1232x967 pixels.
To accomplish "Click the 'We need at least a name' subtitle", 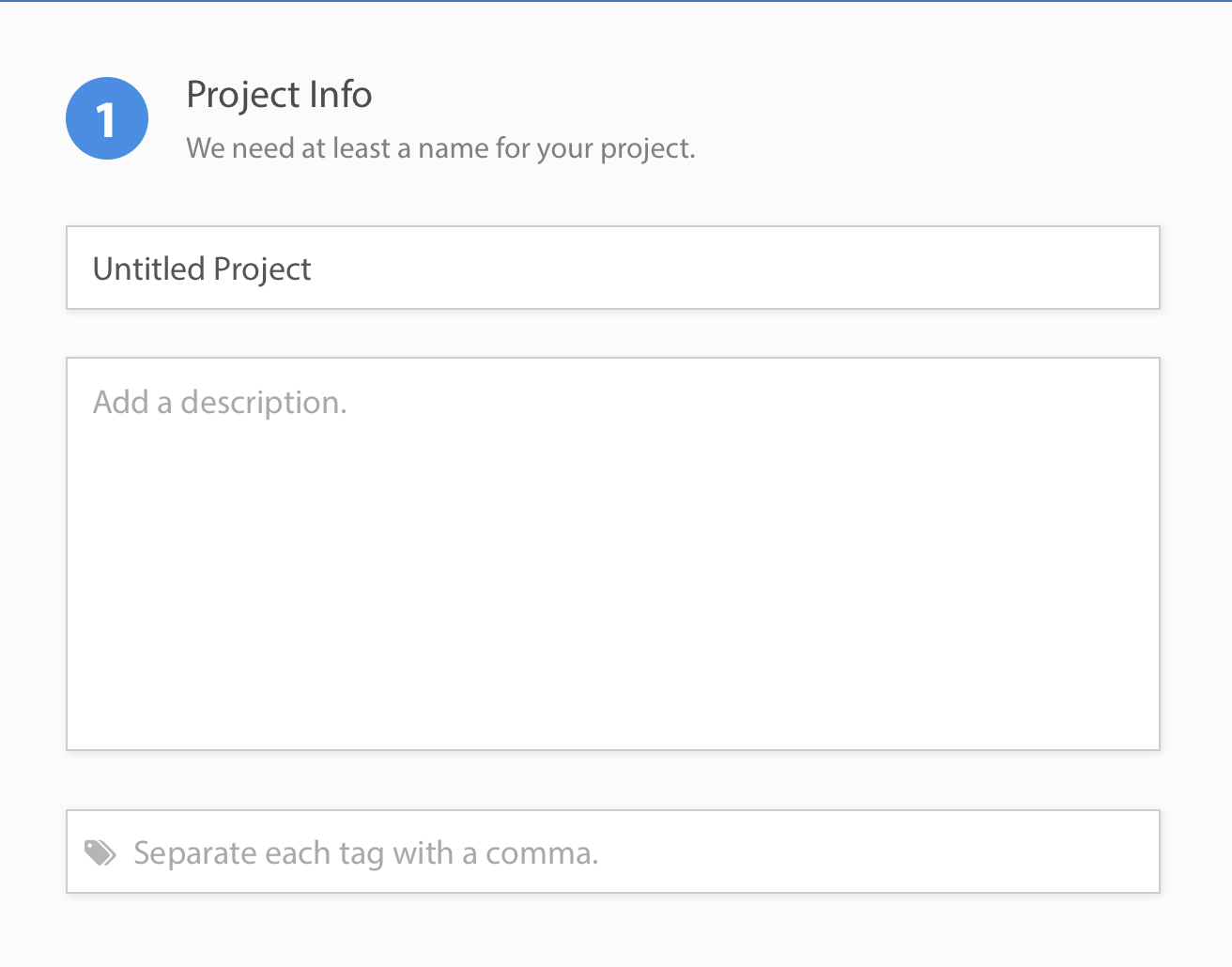I will tap(440, 148).
